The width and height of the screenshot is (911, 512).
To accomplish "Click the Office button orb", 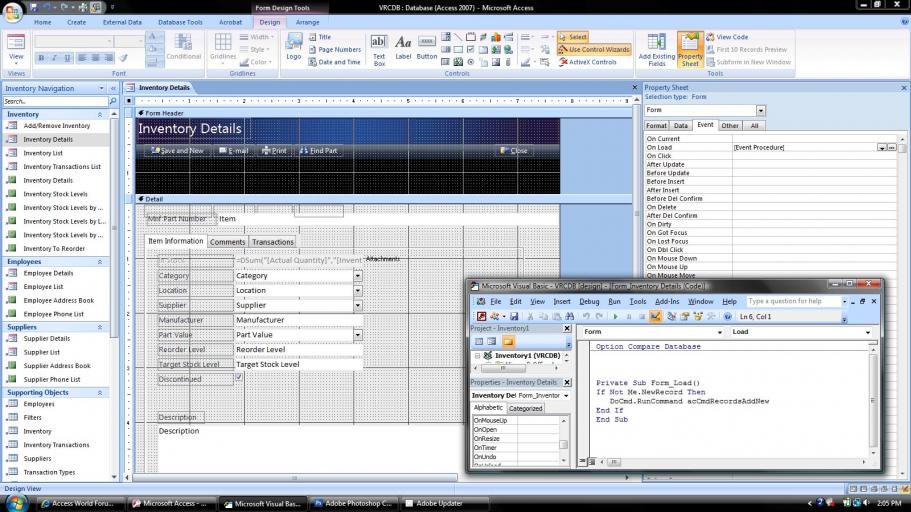I will point(12,12).
